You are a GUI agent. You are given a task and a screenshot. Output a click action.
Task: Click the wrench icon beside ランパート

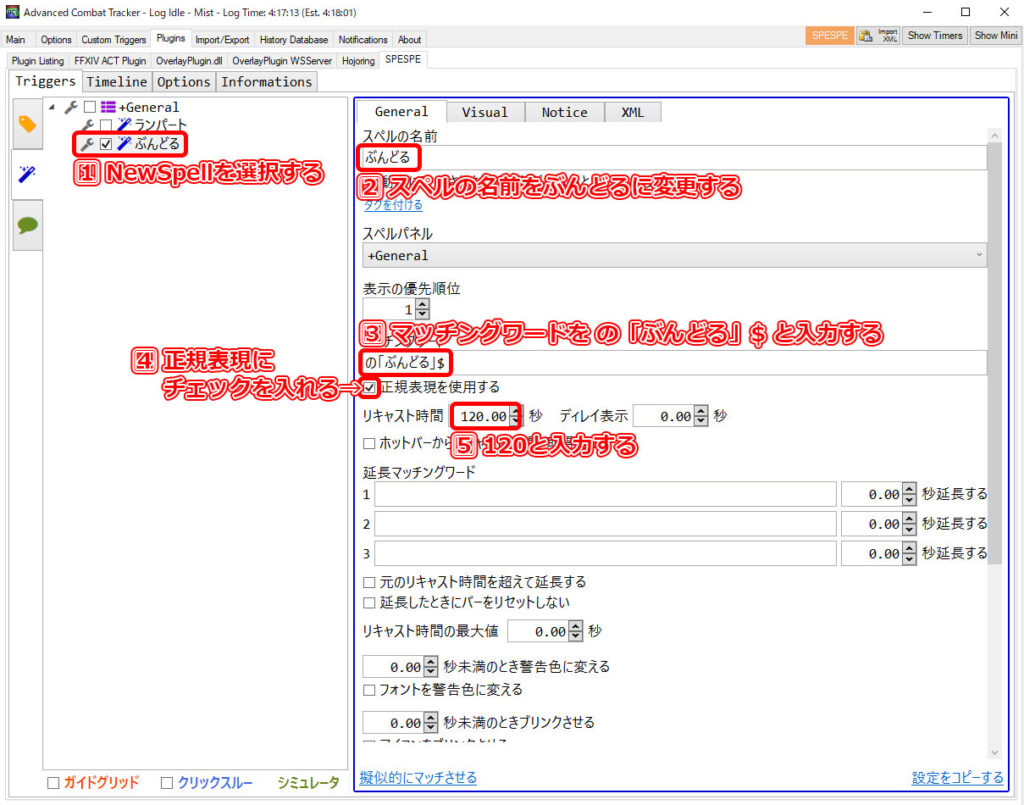point(88,125)
